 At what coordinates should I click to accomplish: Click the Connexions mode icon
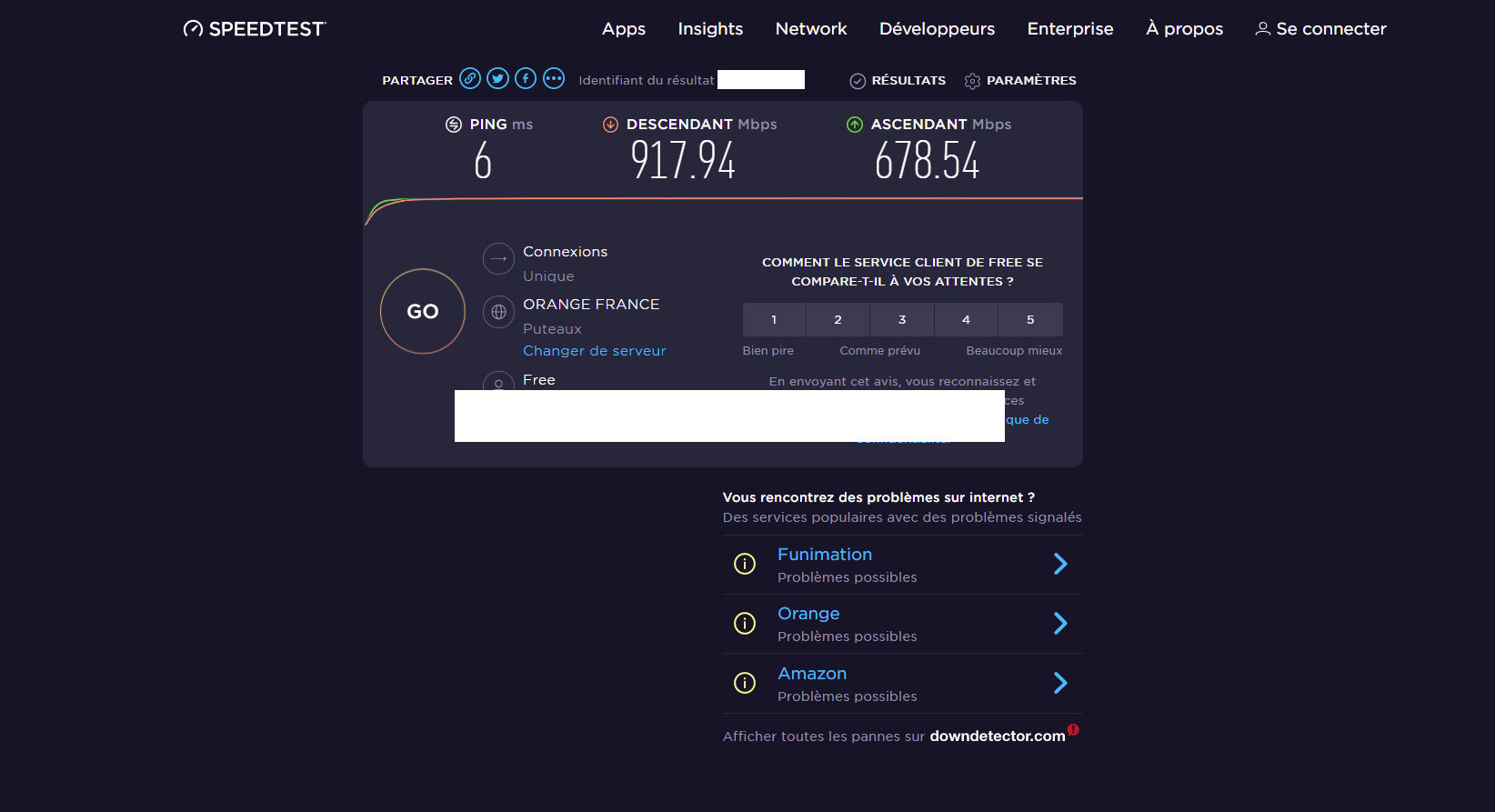point(498,259)
